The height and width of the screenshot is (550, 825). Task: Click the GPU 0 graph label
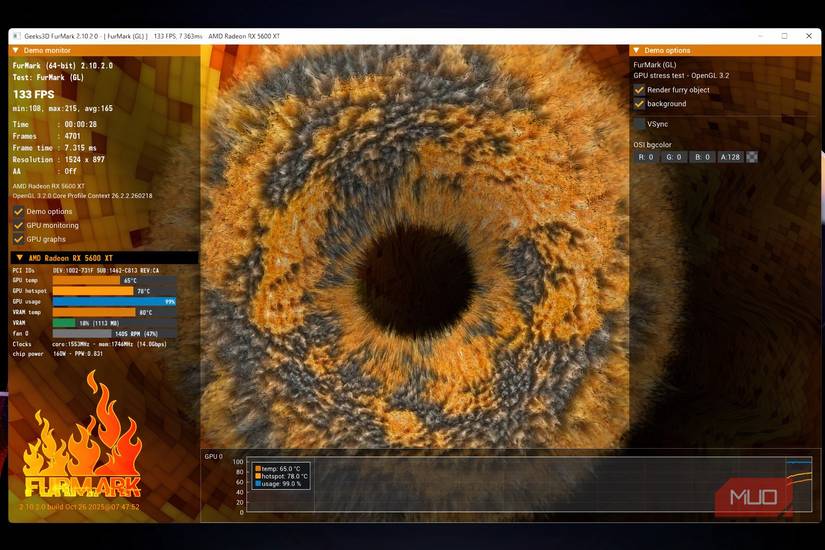(214, 456)
